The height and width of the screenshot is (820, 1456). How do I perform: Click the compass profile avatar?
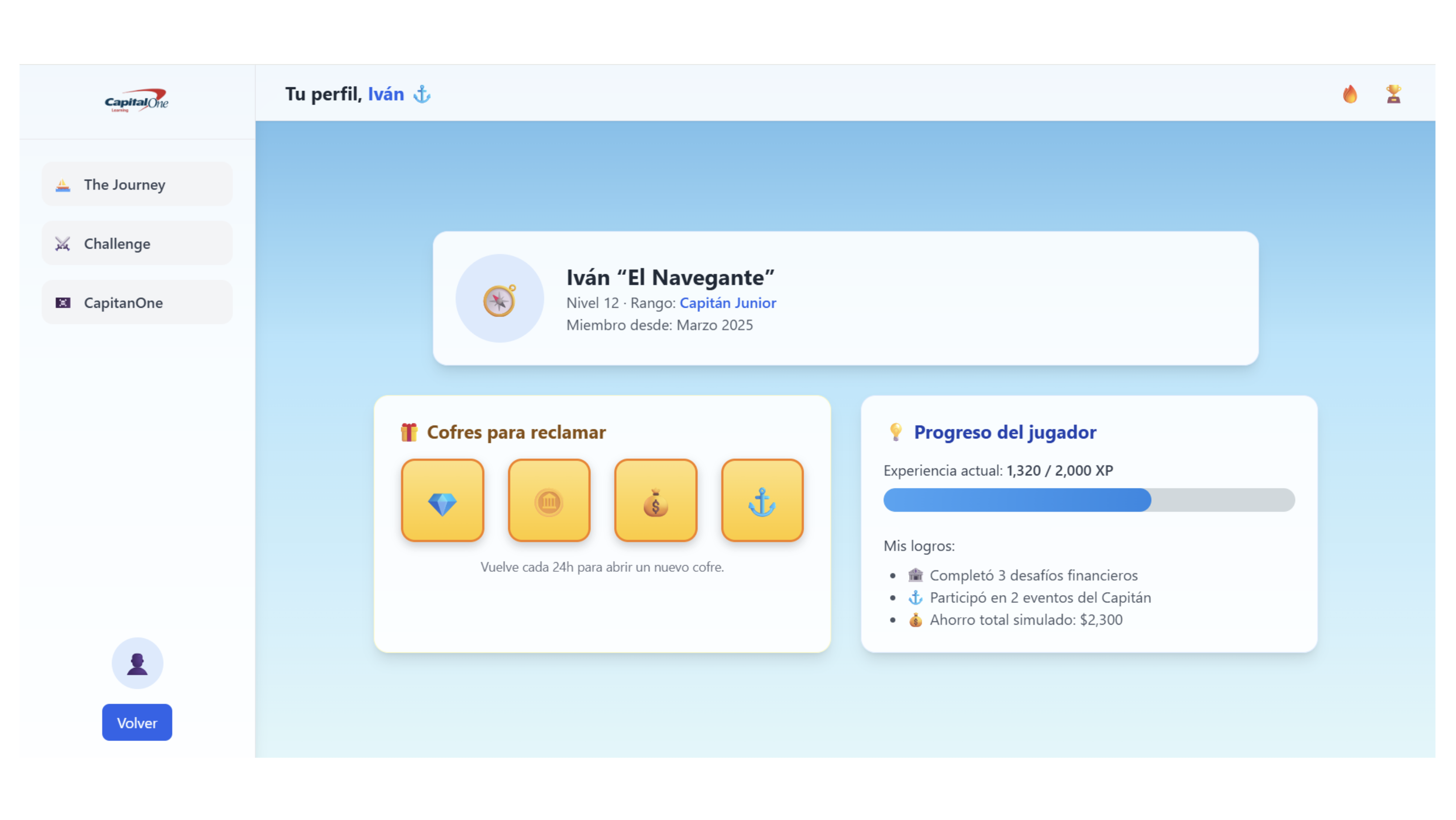click(x=499, y=299)
